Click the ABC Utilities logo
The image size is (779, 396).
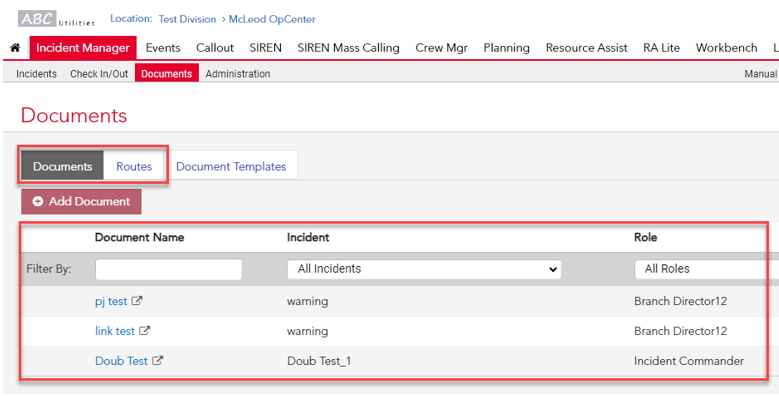[x=56, y=19]
